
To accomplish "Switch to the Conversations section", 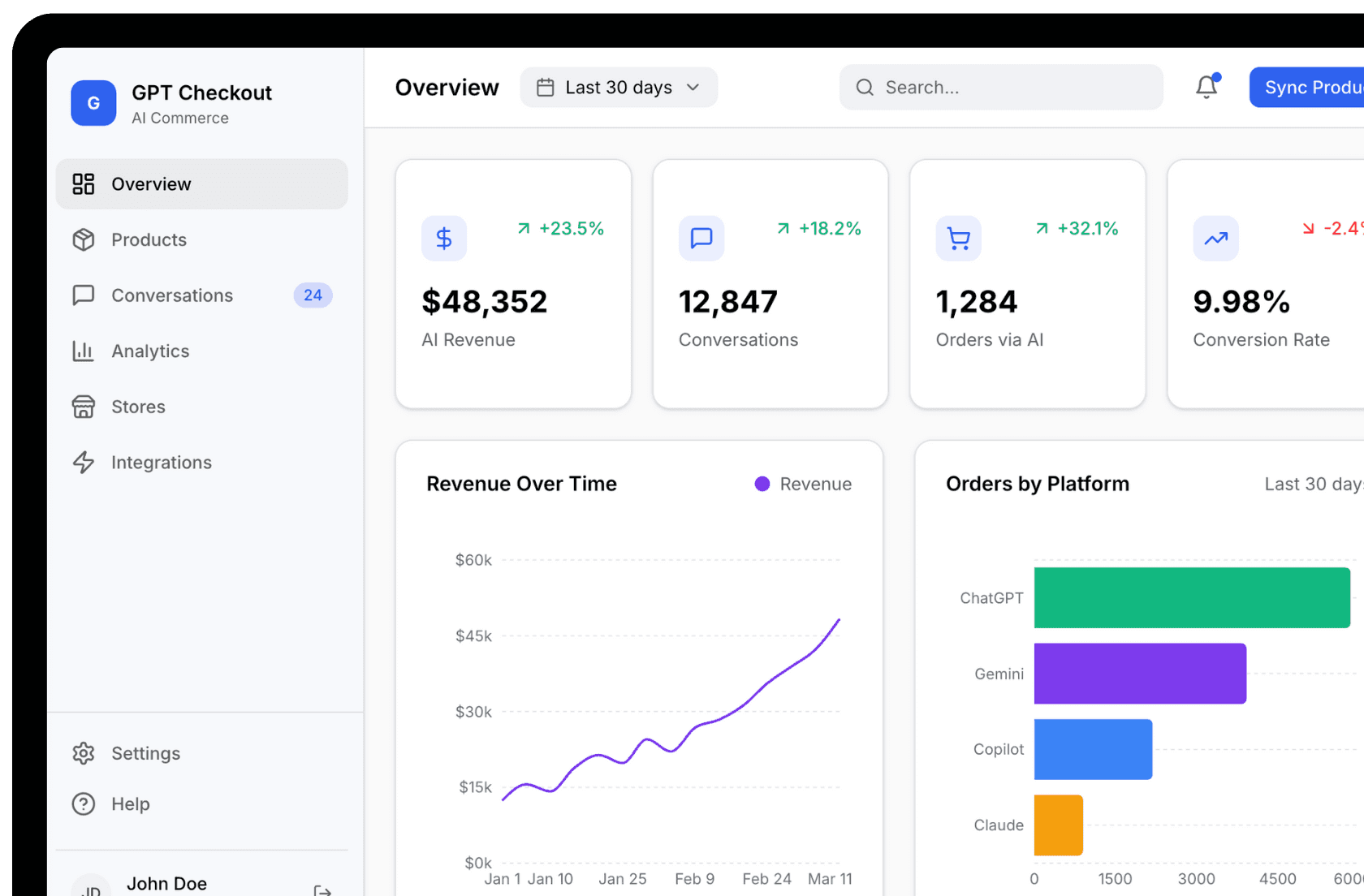I will point(172,295).
